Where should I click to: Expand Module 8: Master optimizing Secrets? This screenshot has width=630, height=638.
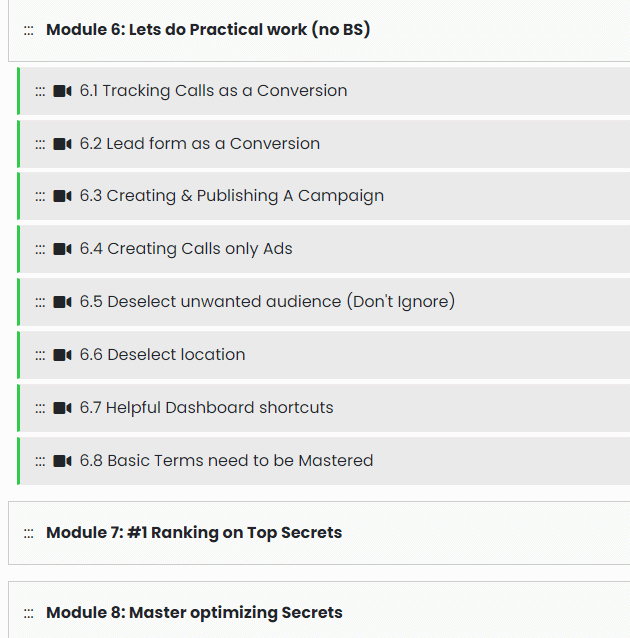pyautogui.click(x=194, y=613)
